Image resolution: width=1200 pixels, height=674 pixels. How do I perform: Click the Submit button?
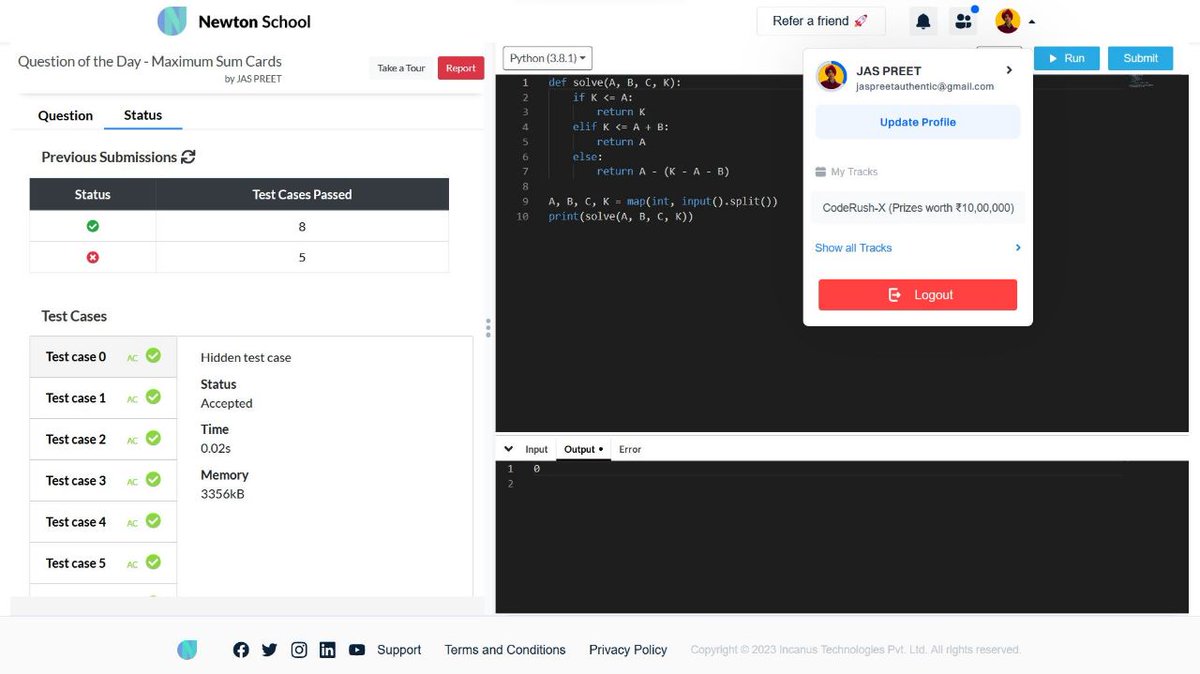1139,58
